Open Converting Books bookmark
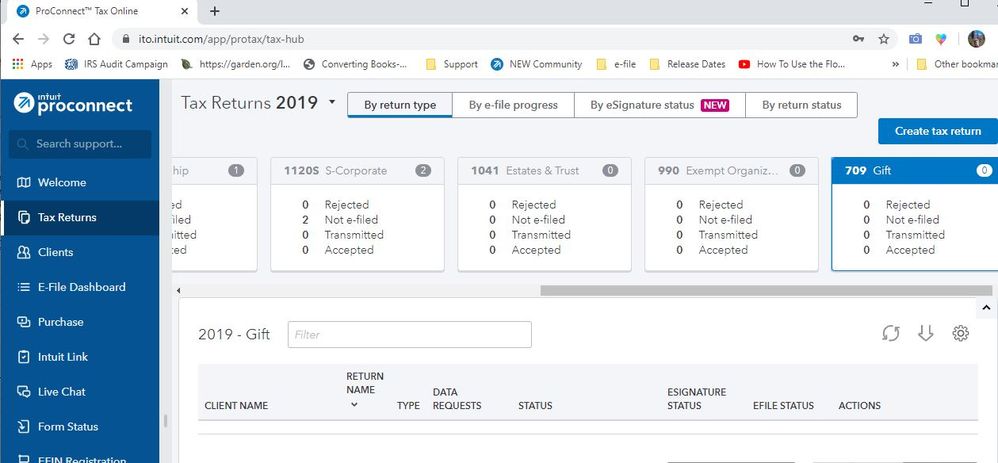The image size is (998, 463). (356, 64)
